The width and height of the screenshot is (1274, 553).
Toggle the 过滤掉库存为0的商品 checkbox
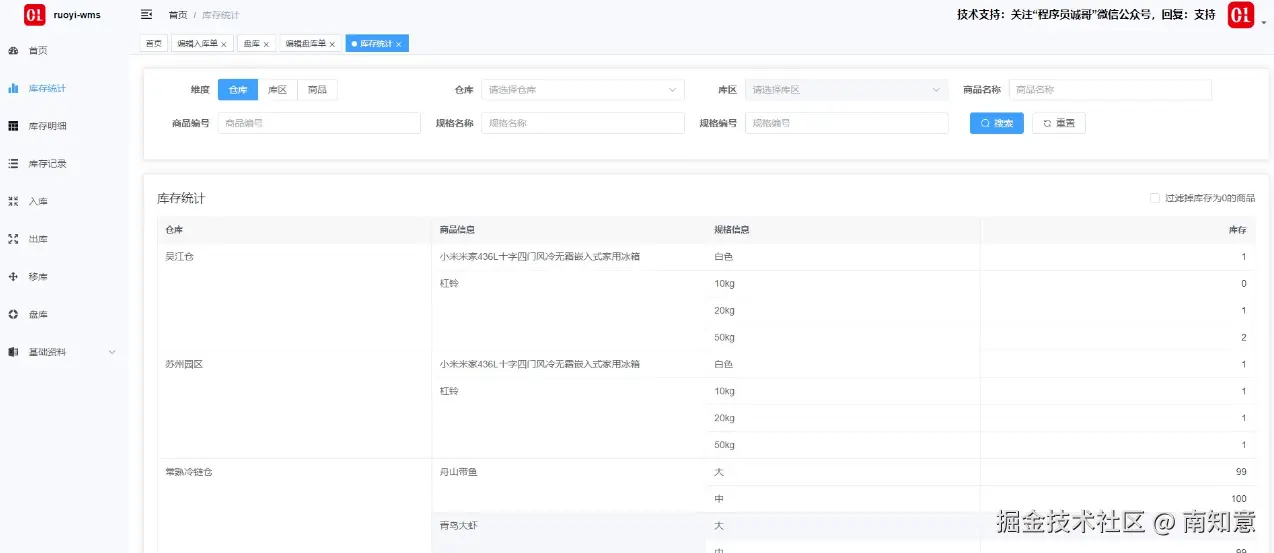1155,198
